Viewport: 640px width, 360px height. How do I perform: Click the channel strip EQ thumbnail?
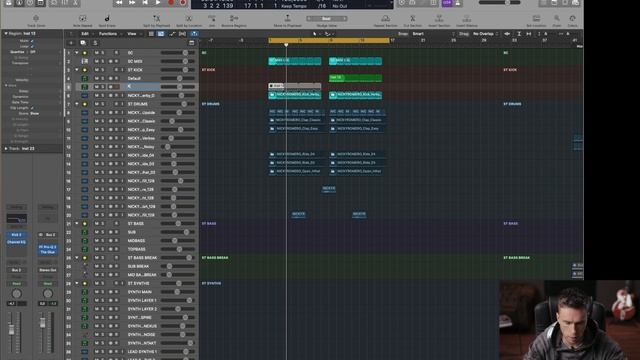click(17, 218)
